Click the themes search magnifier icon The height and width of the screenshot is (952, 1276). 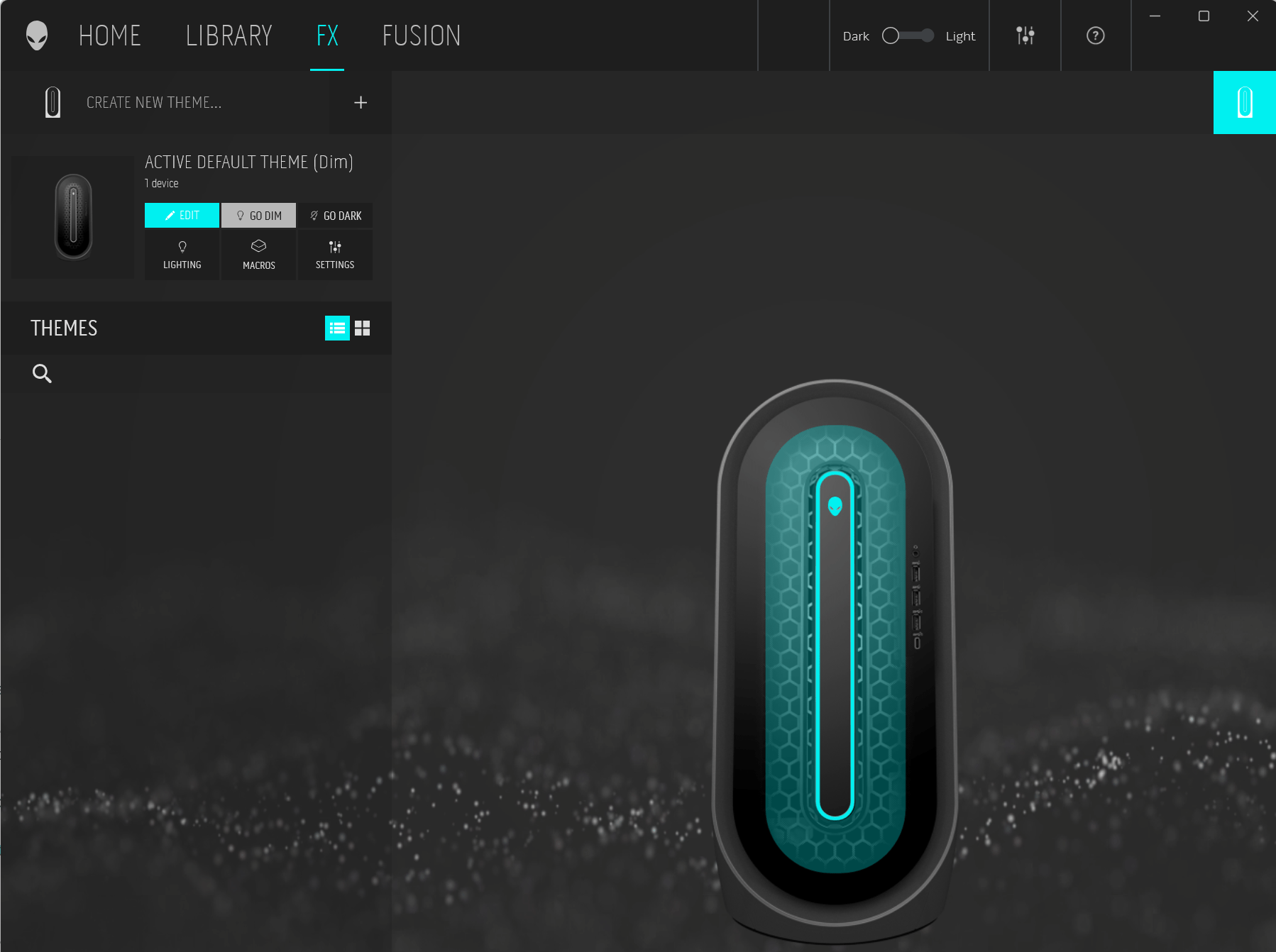(42, 373)
